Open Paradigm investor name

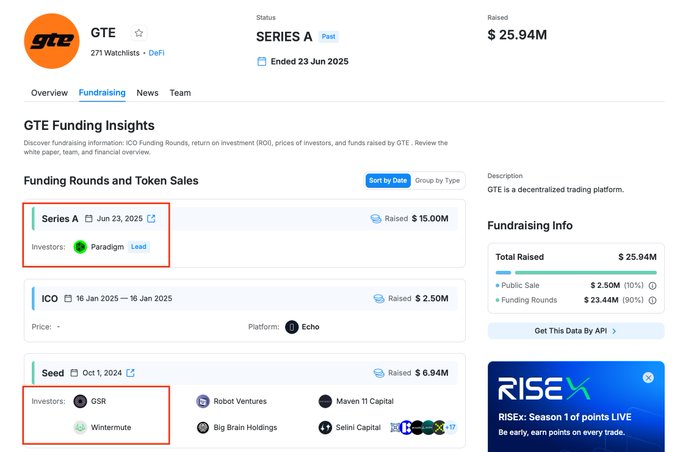click(107, 247)
